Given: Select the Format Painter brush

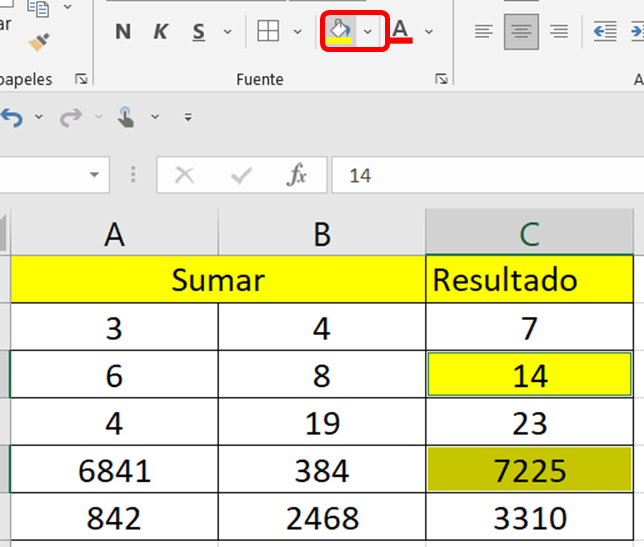Looking at the screenshot, I should 39,42.
